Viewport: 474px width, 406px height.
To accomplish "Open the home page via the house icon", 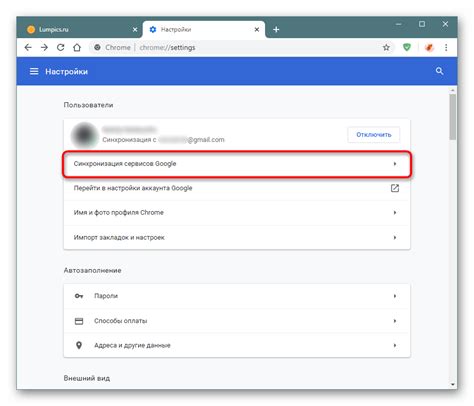I will 77,48.
